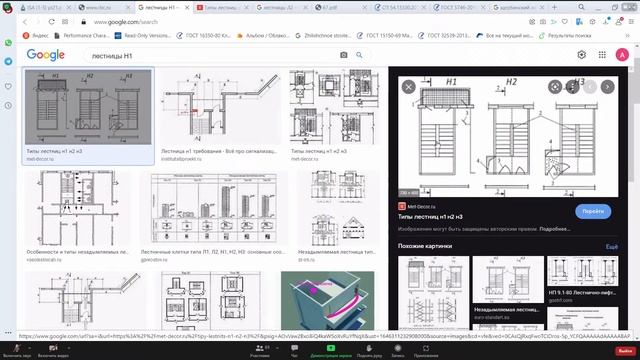Show next image in preview panel
The height and width of the screenshot is (360, 640).
(x=607, y=87)
